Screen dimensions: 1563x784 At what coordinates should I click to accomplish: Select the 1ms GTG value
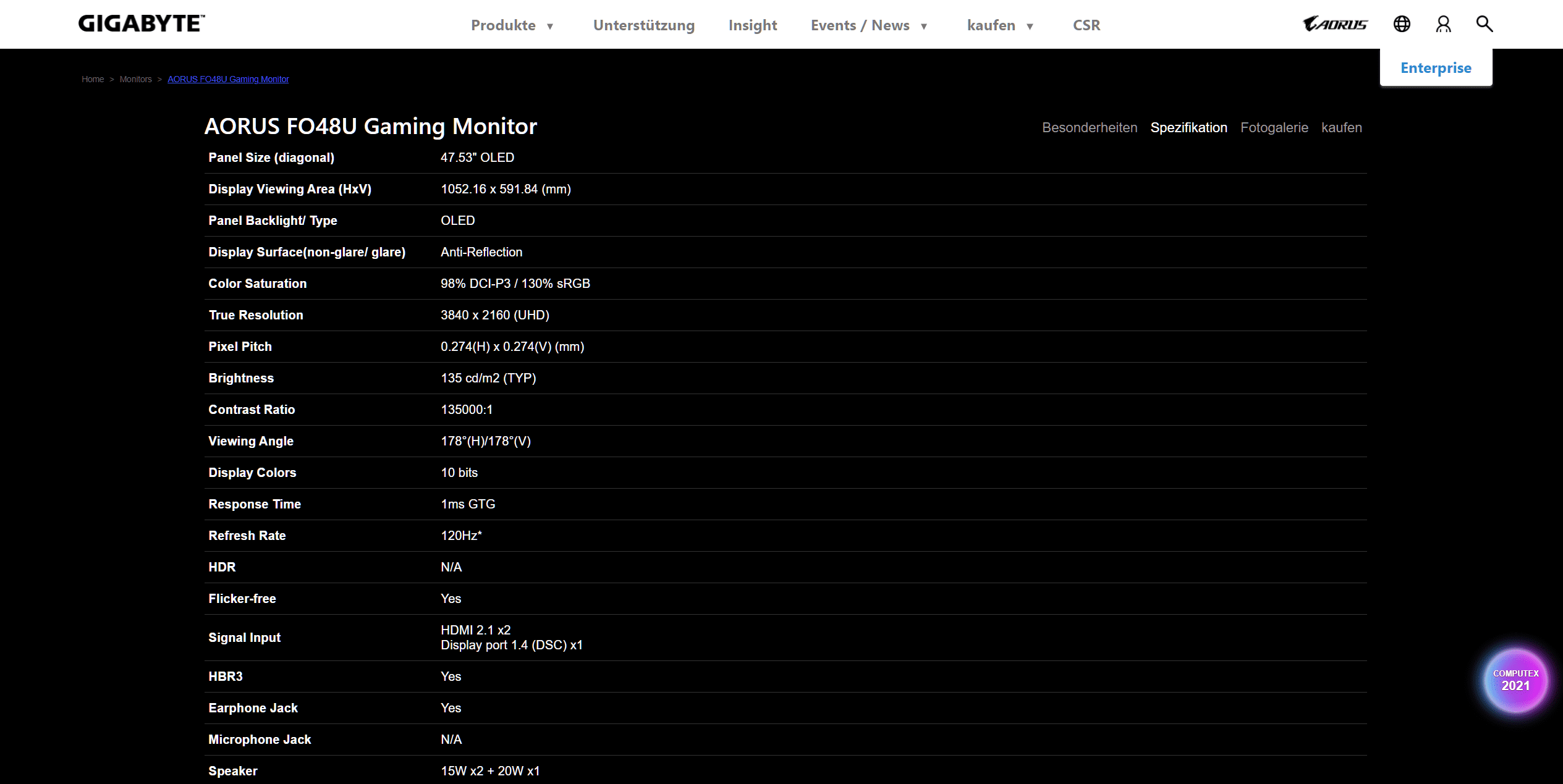tap(468, 504)
